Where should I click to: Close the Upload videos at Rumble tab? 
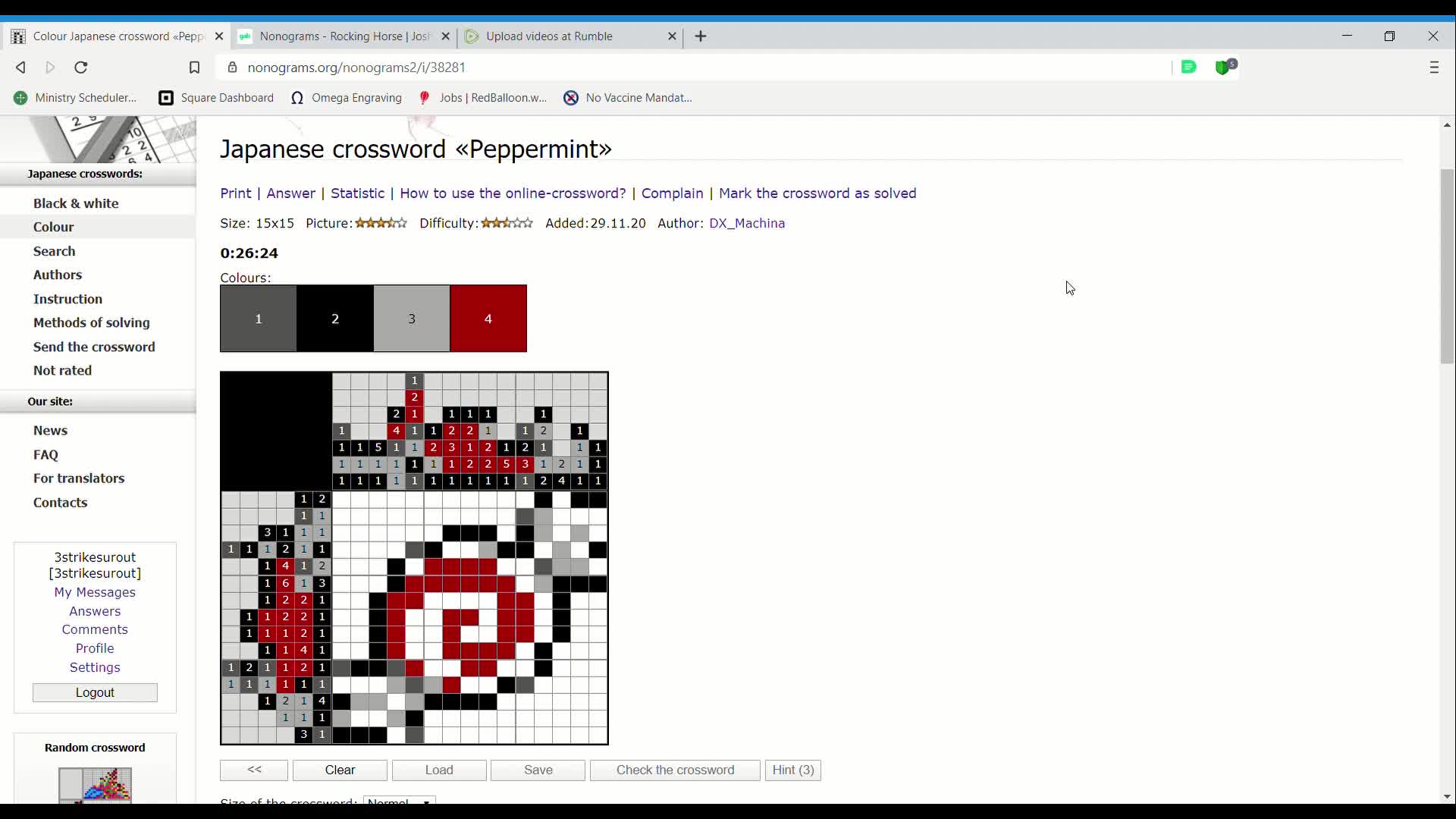pyautogui.click(x=672, y=36)
